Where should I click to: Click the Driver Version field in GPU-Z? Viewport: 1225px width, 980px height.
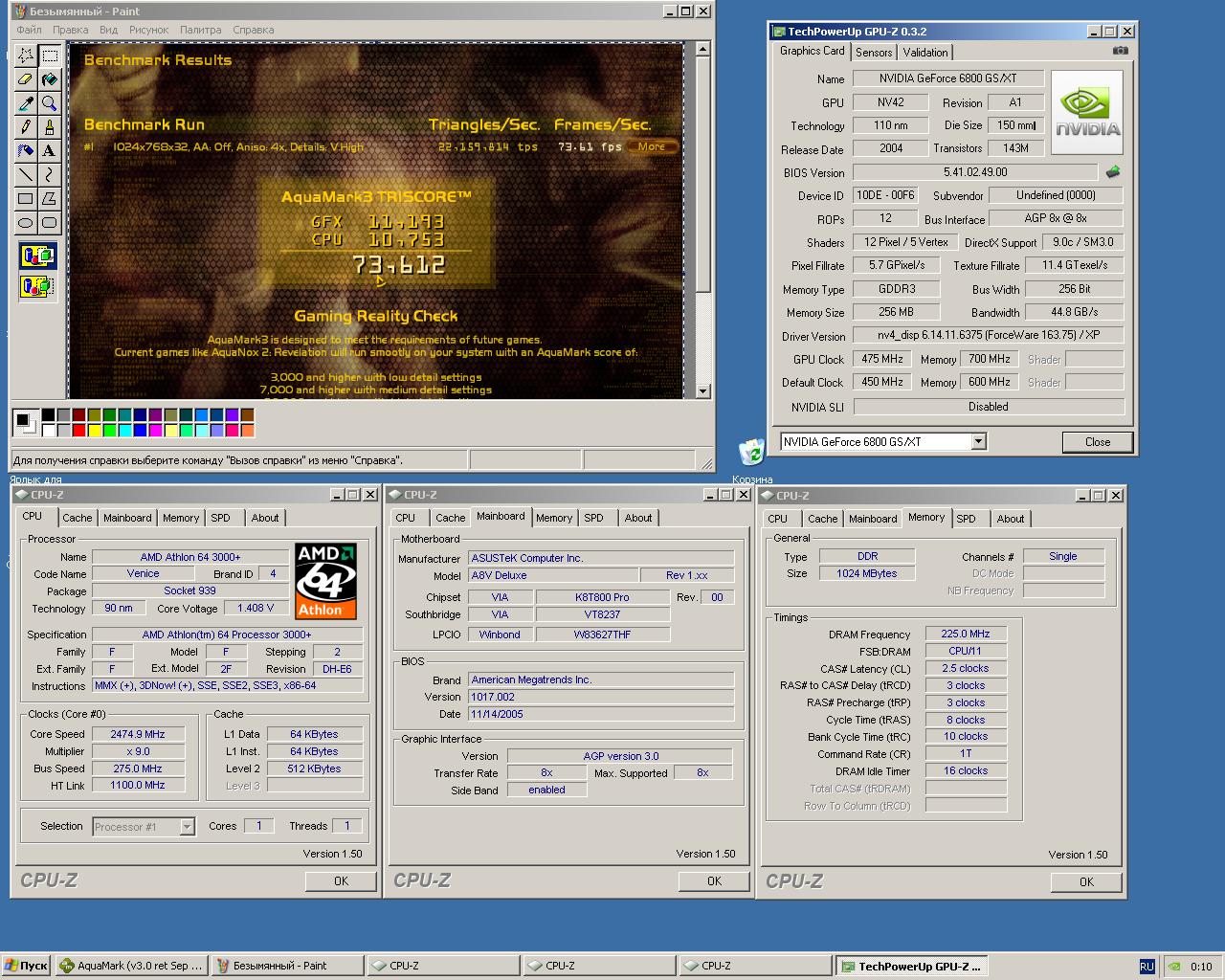[x=988, y=335]
